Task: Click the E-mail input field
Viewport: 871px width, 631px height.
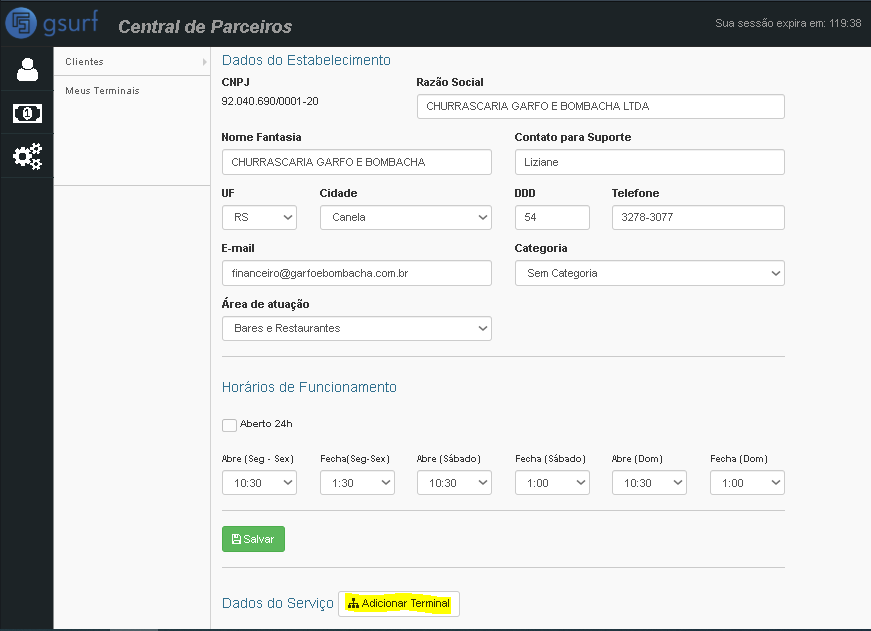Action: (x=357, y=273)
